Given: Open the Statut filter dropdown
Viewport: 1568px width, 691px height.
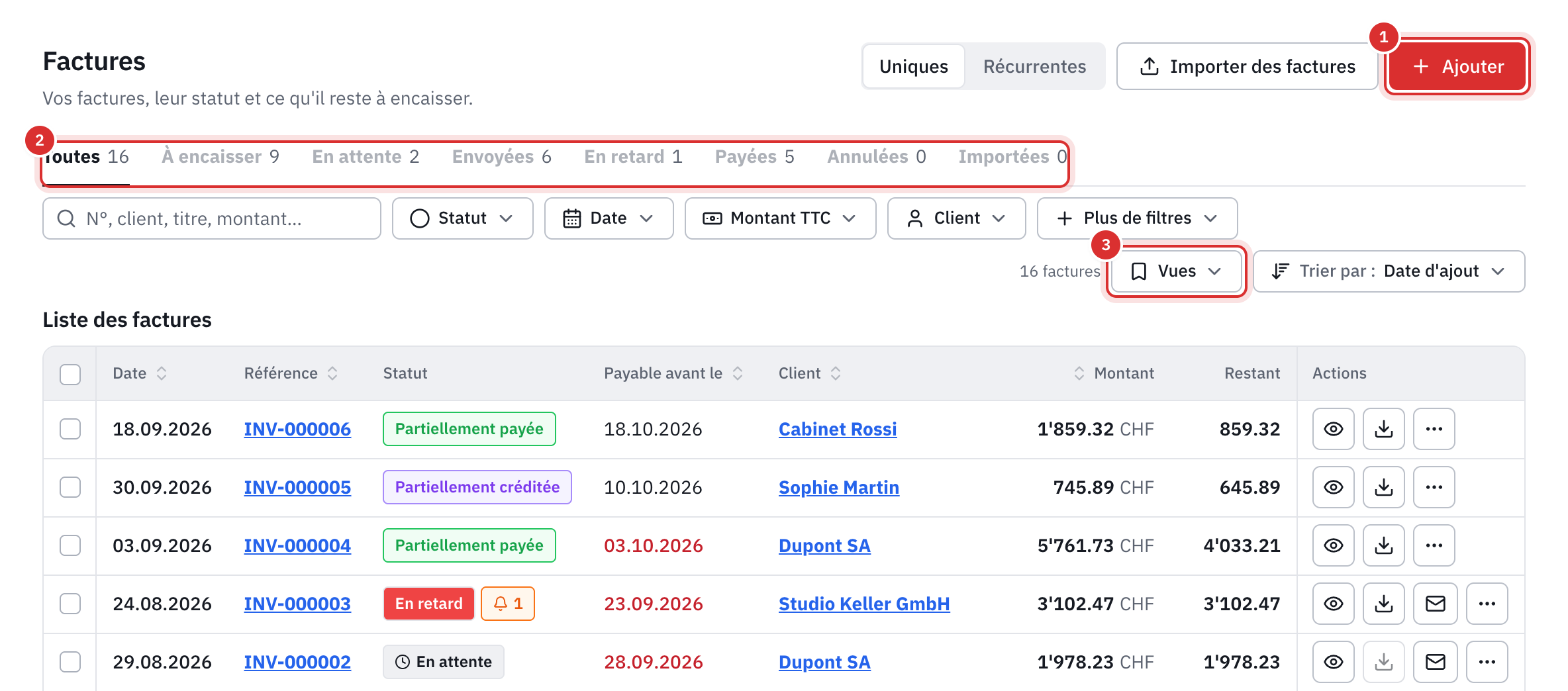Looking at the screenshot, I should (462, 218).
